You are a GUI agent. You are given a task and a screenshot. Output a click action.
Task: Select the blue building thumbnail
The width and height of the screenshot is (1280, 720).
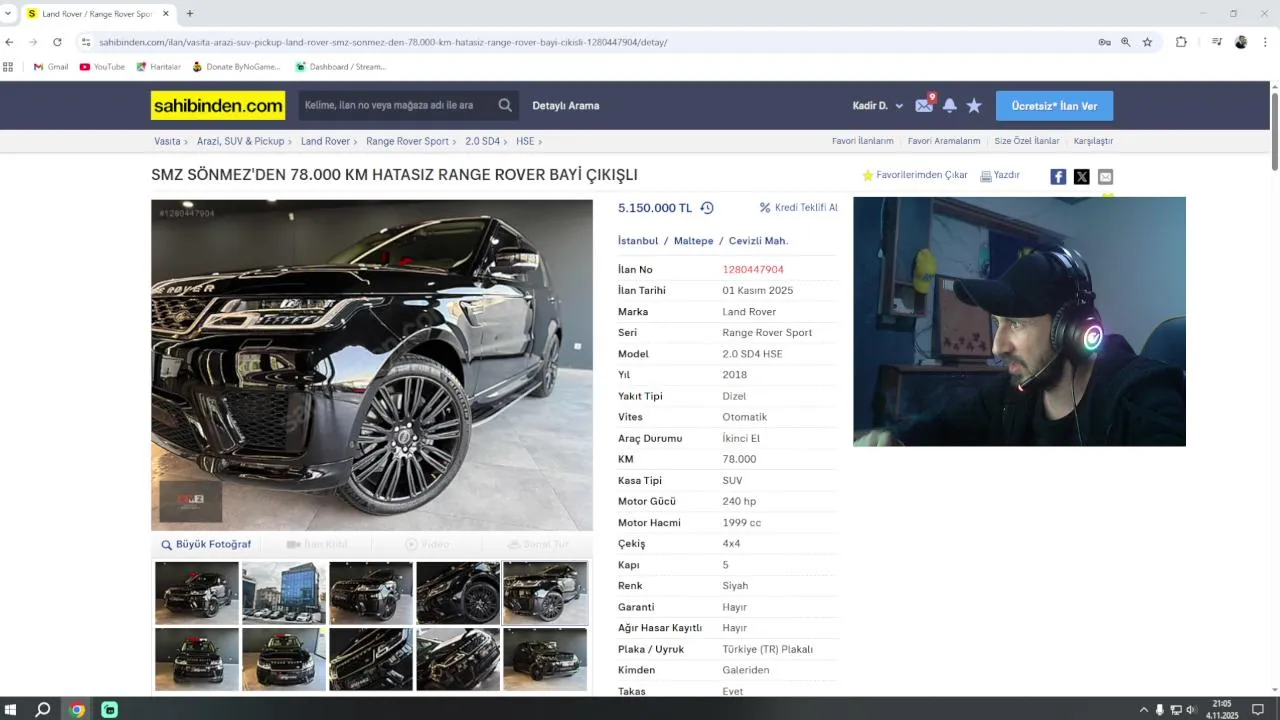(284, 593)
